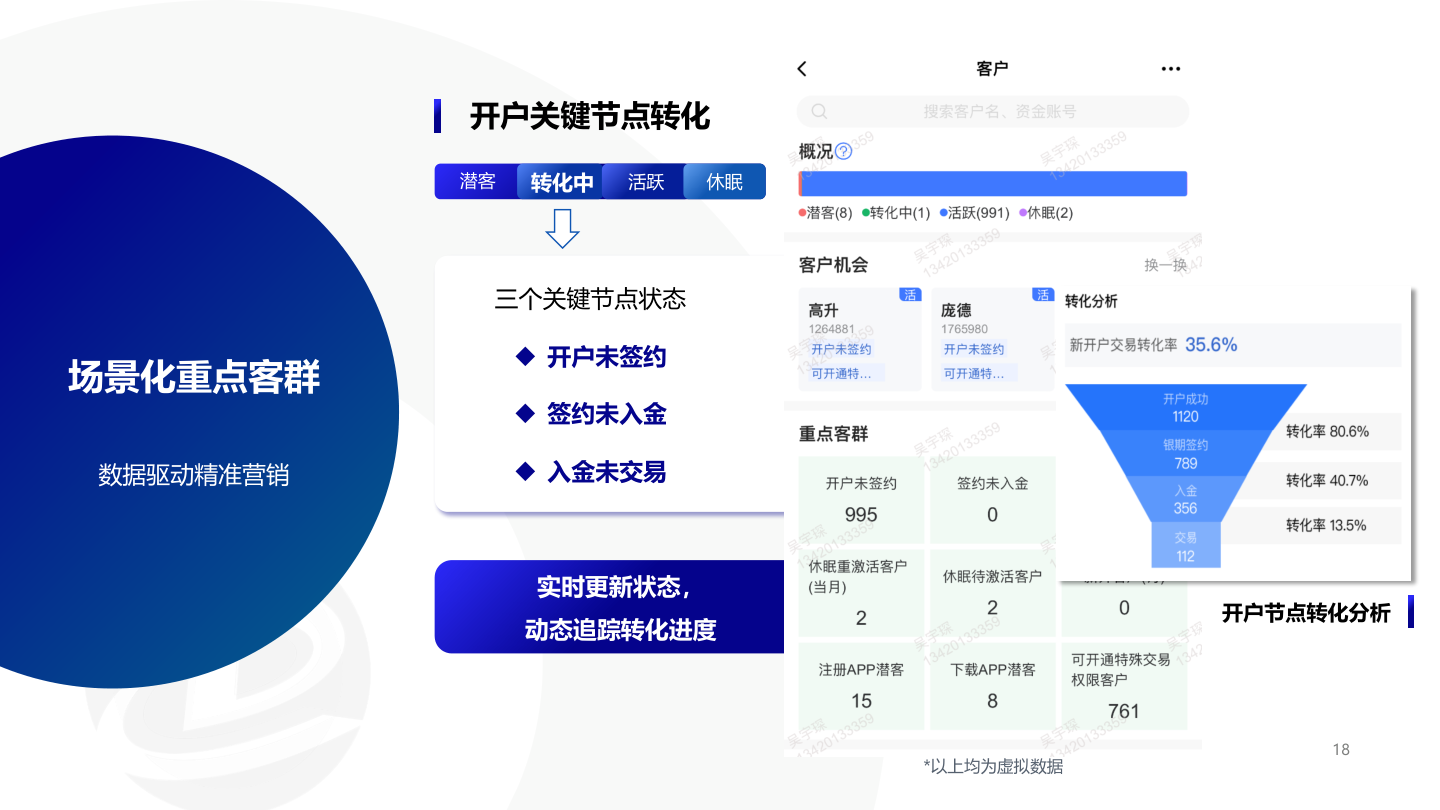Open 可开通特殊交易权限客户 761 tile
1440x810 pixels.
(x=1124, y=686)
